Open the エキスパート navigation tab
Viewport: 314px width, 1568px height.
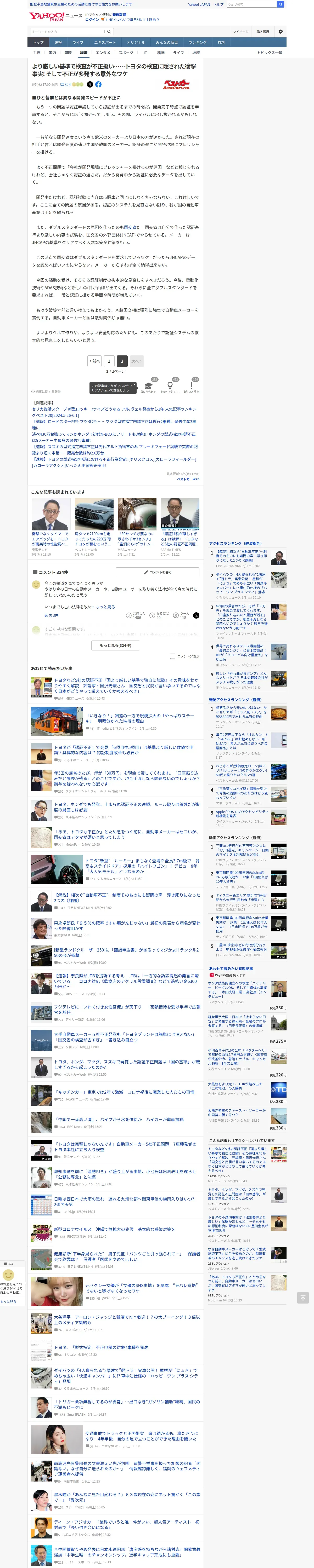tap(105, 43)
